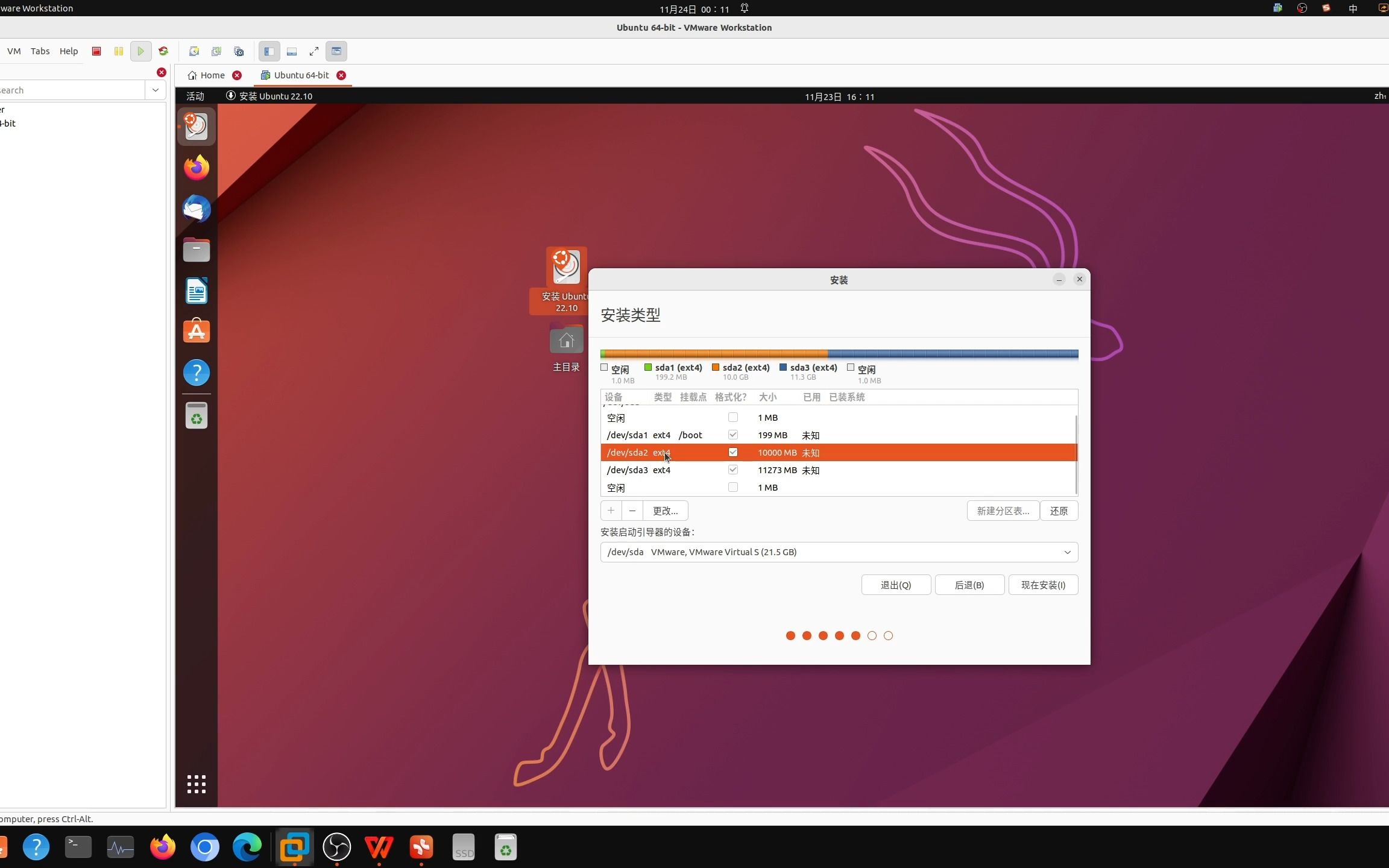
Task: Open Firefox from the Ubuntu dock
Action: pos(196,167)
